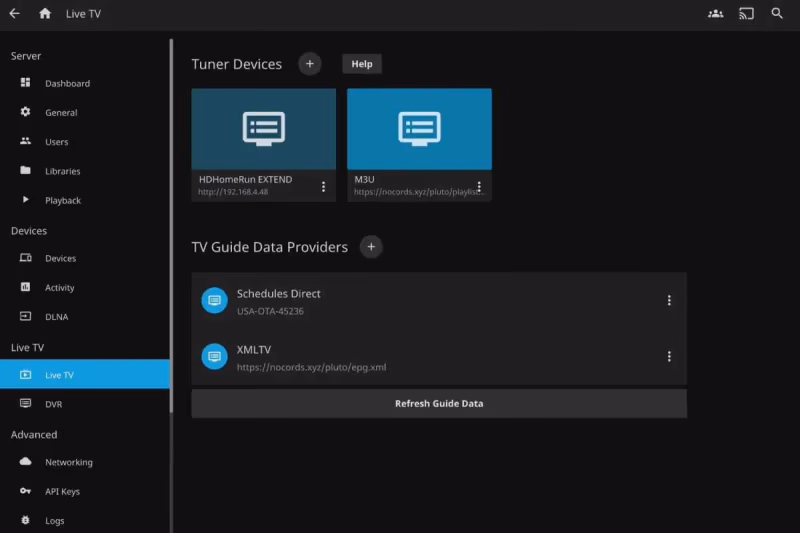Open the SyncPlay group icon
The height and width of the screenshot is (533, 800).
click(x=715, y=14)
